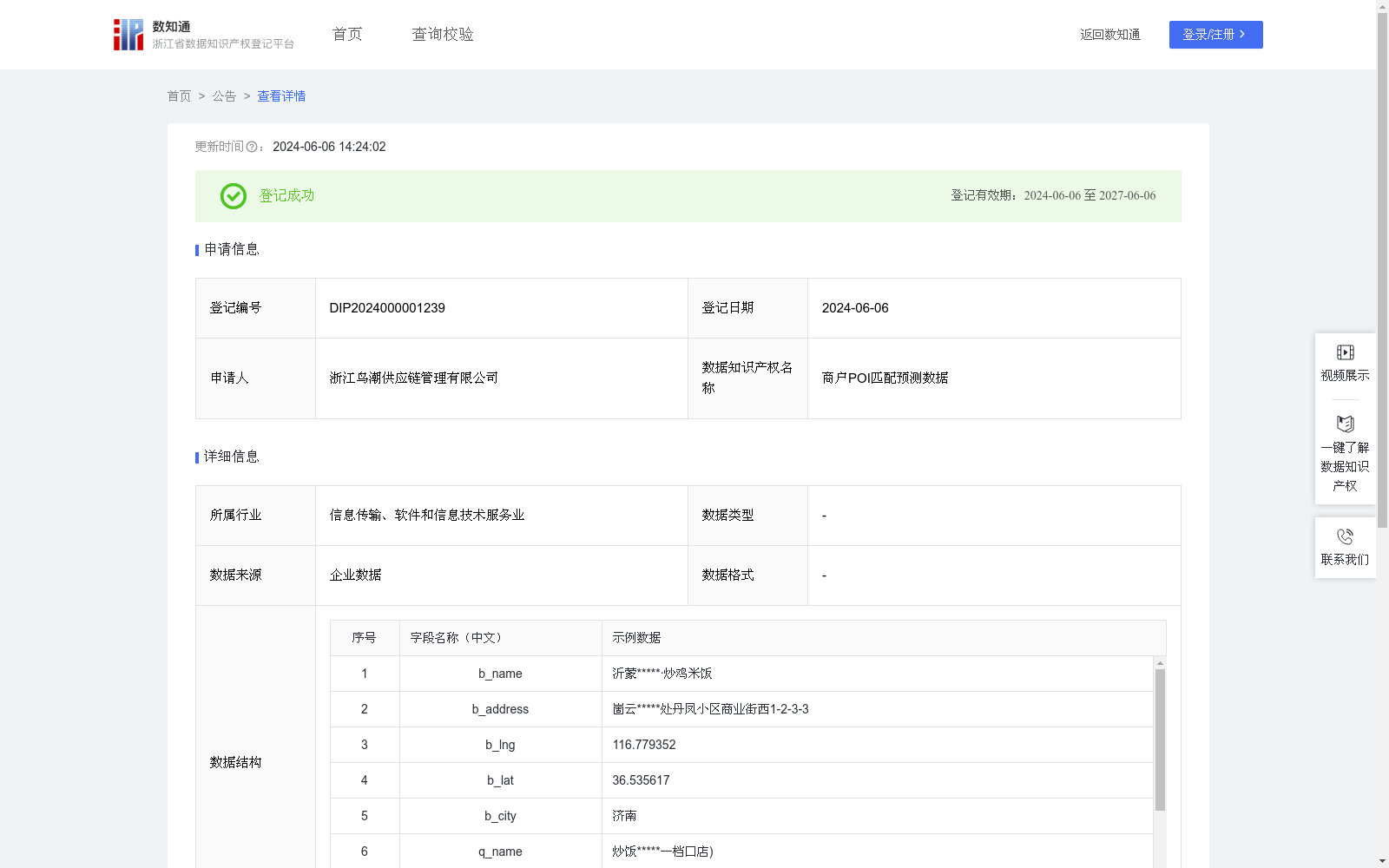The height and width of the screenshot is (868, 1389).
Task: Click the b_lat field cell
Action: (x=500, y=780)
